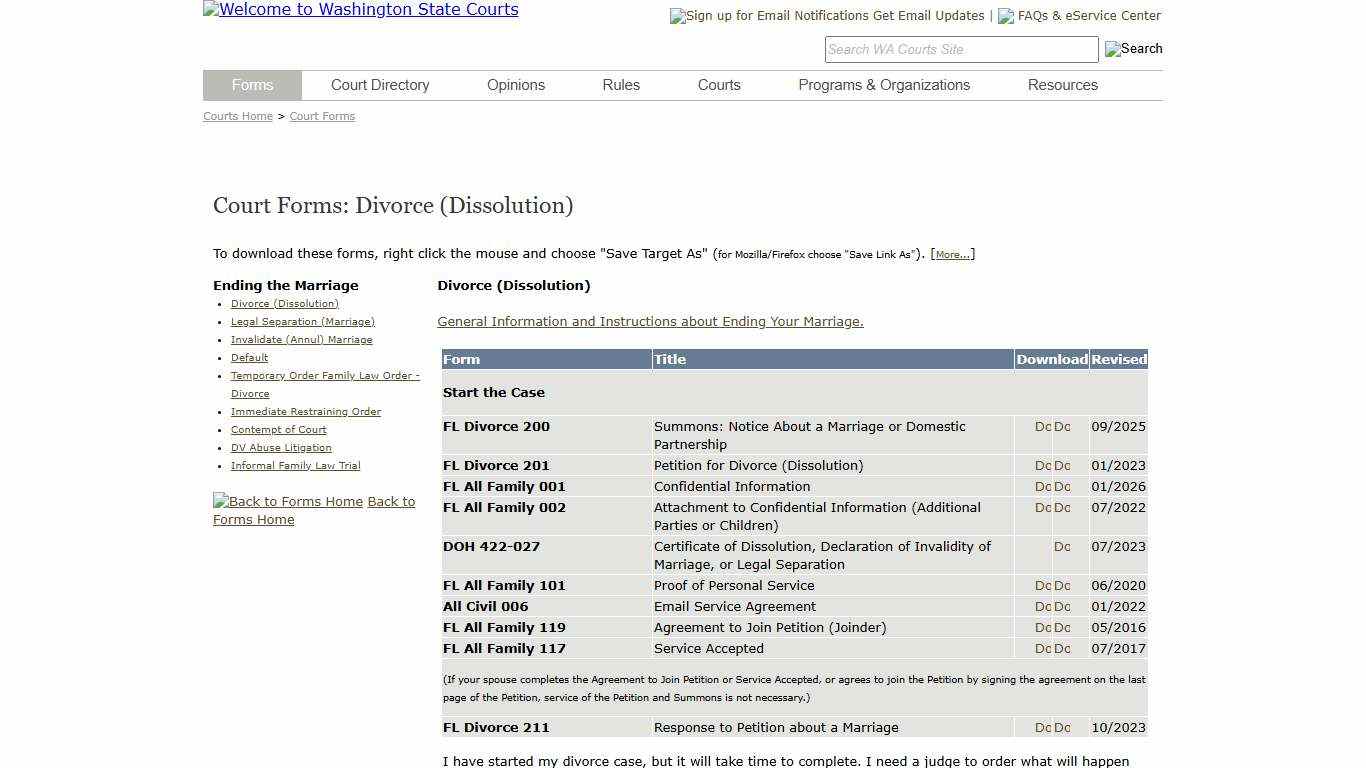Click the More... link after download instructions
The width and height of the screenshot is (1366, 768).
pyautogui.click(x=951, y=253)
